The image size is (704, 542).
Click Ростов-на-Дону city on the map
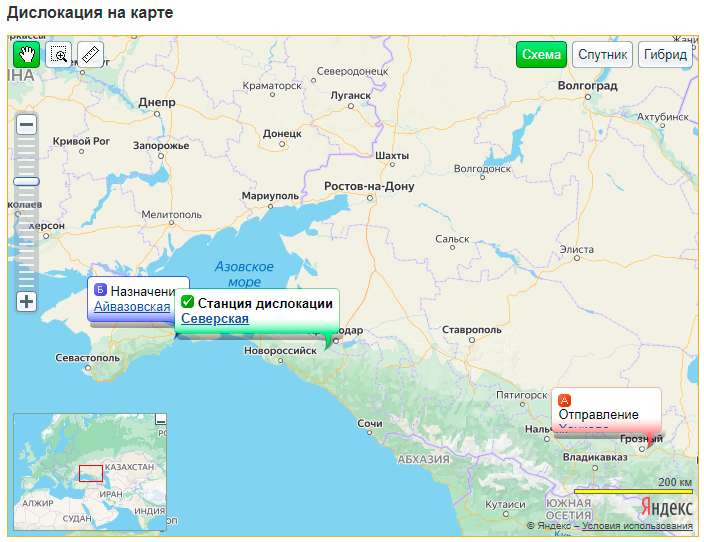pyautogui.click(x=369, y=187)
